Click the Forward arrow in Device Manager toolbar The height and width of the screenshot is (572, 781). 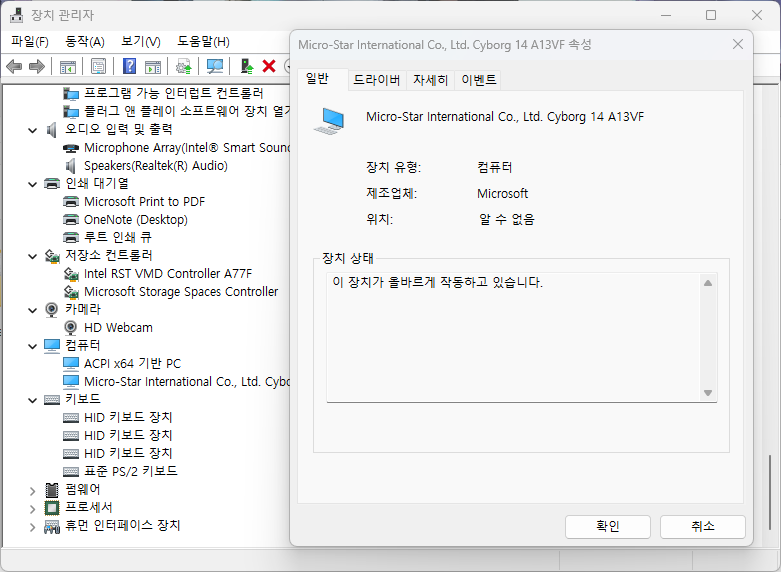point(37,66)
